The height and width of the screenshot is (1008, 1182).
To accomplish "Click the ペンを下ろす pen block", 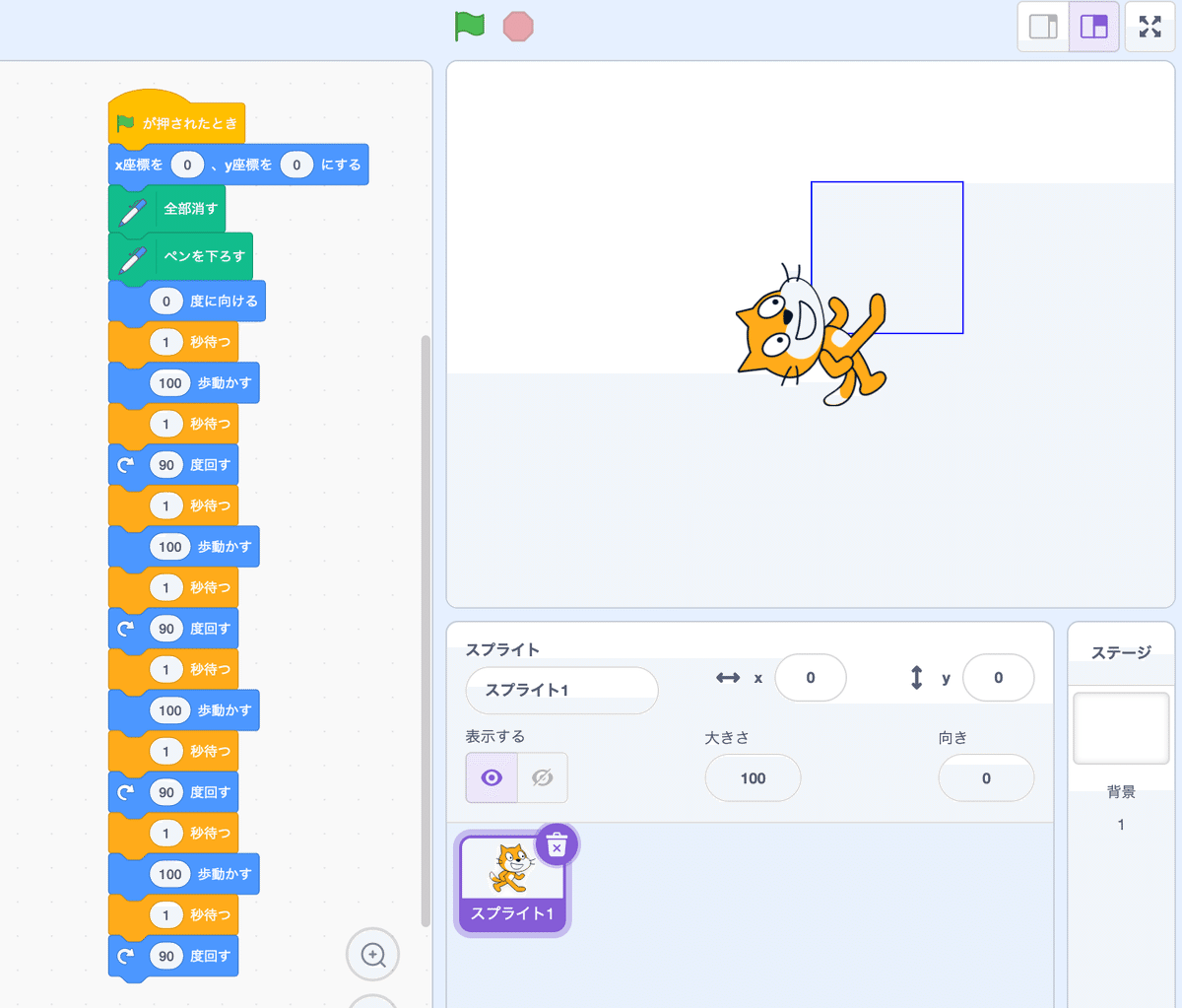I will (x=180, y=256).
